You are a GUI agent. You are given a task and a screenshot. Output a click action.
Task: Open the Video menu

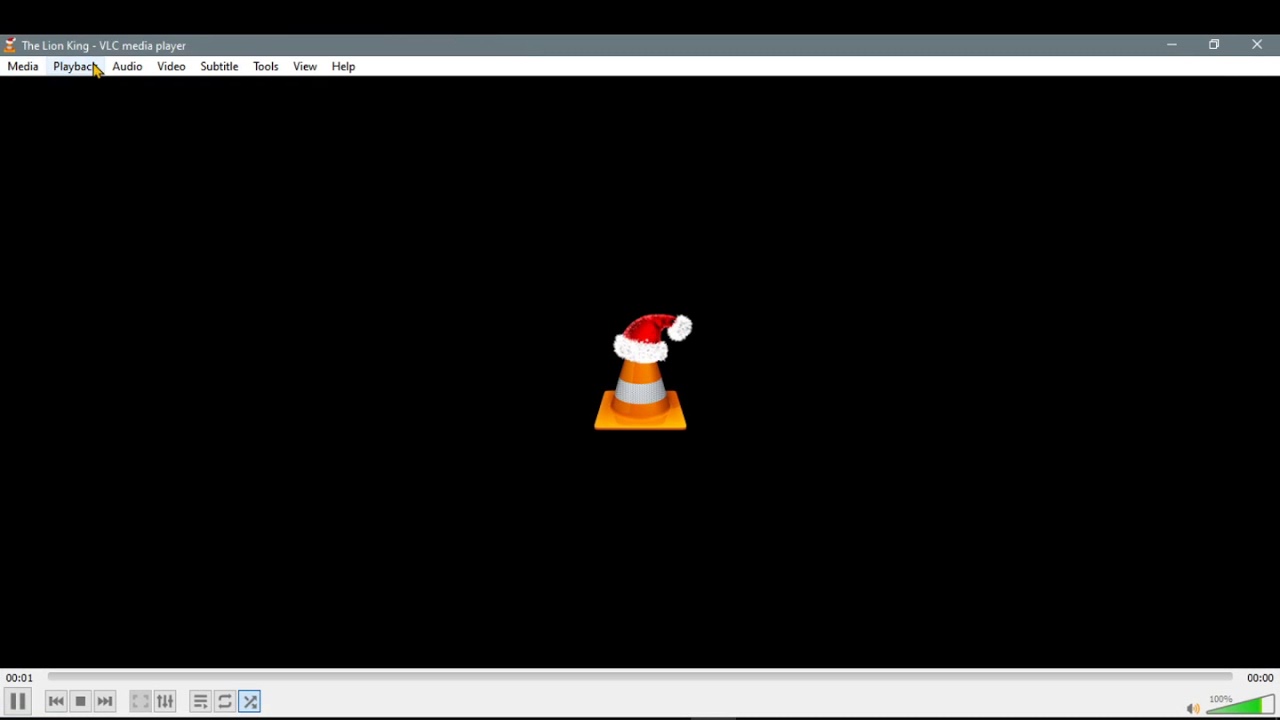pyautogui.click(x=171, y=67)
